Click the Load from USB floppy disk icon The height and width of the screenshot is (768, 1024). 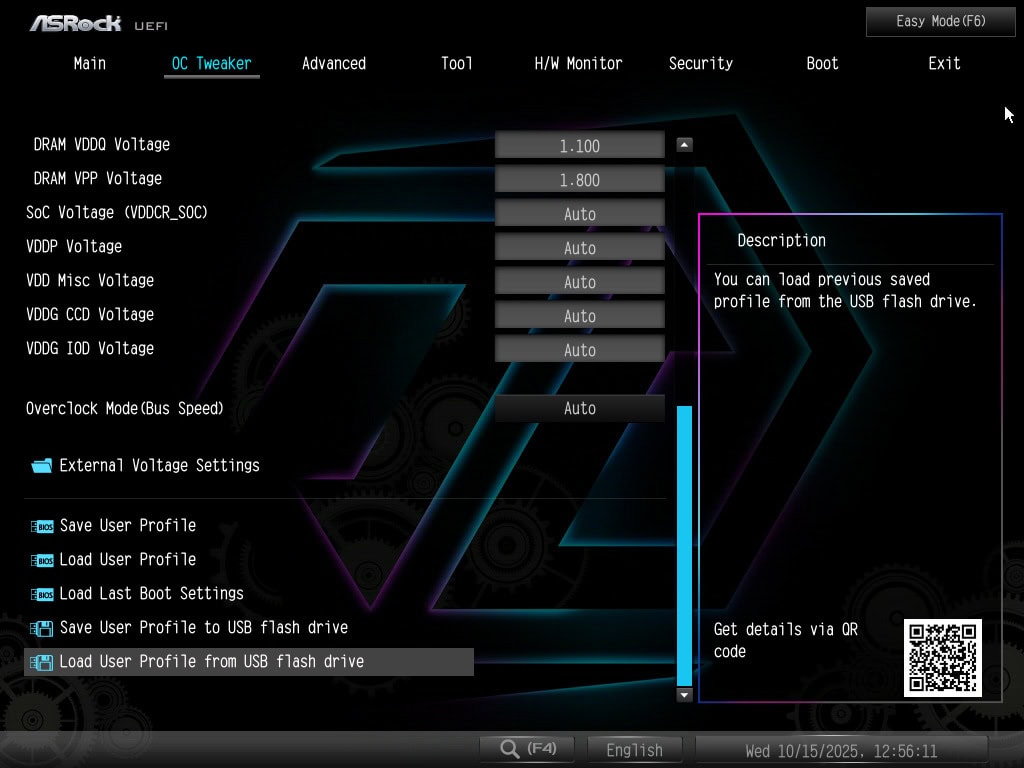click(x=42, y=662)
